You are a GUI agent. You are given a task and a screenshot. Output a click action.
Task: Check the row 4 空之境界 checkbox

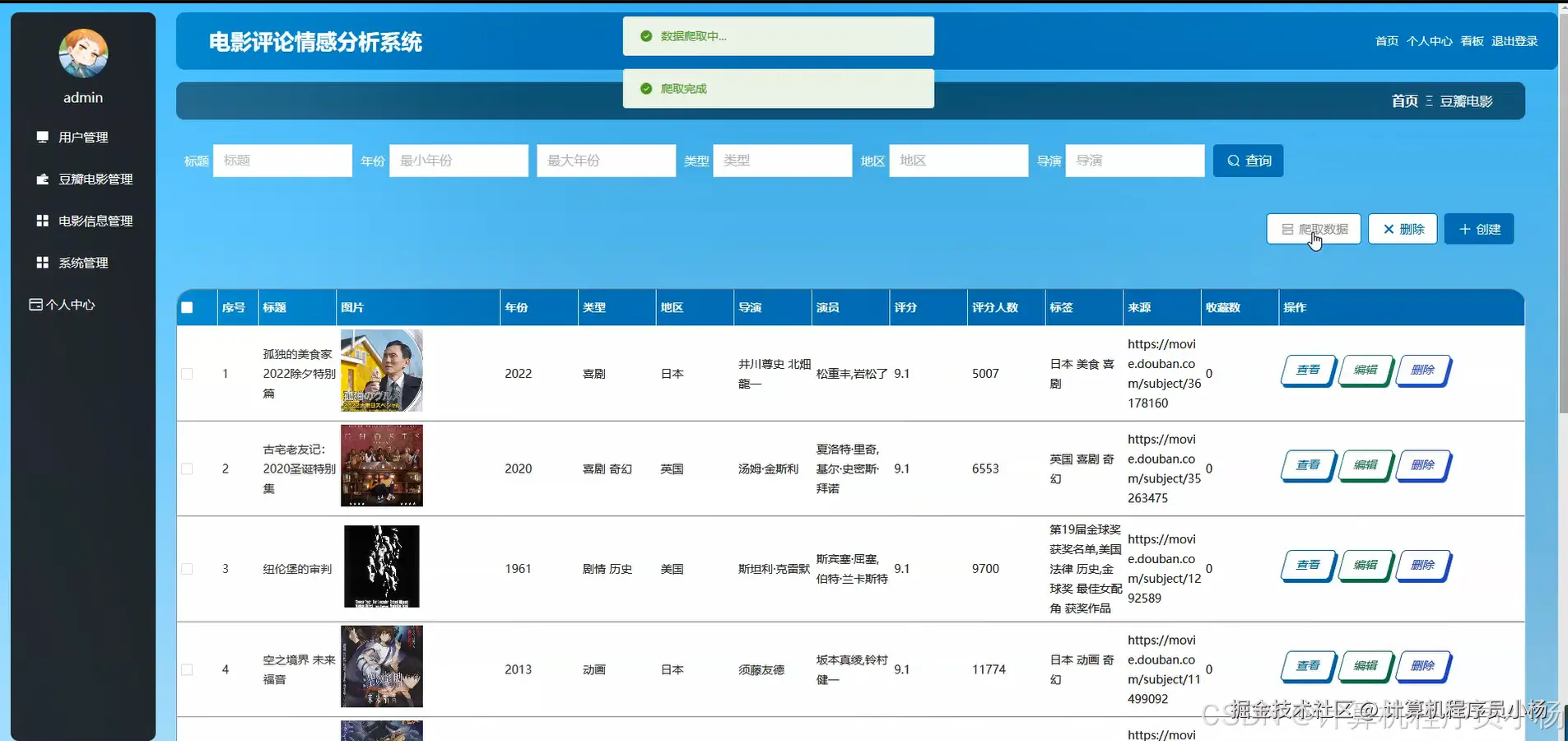[187, 669]
